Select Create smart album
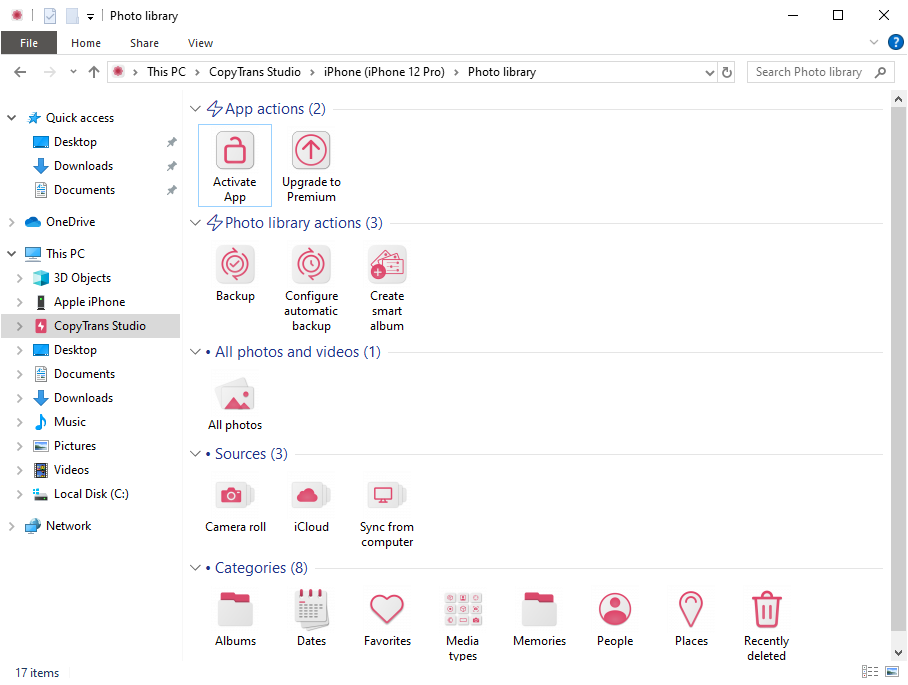 point(387,288)
